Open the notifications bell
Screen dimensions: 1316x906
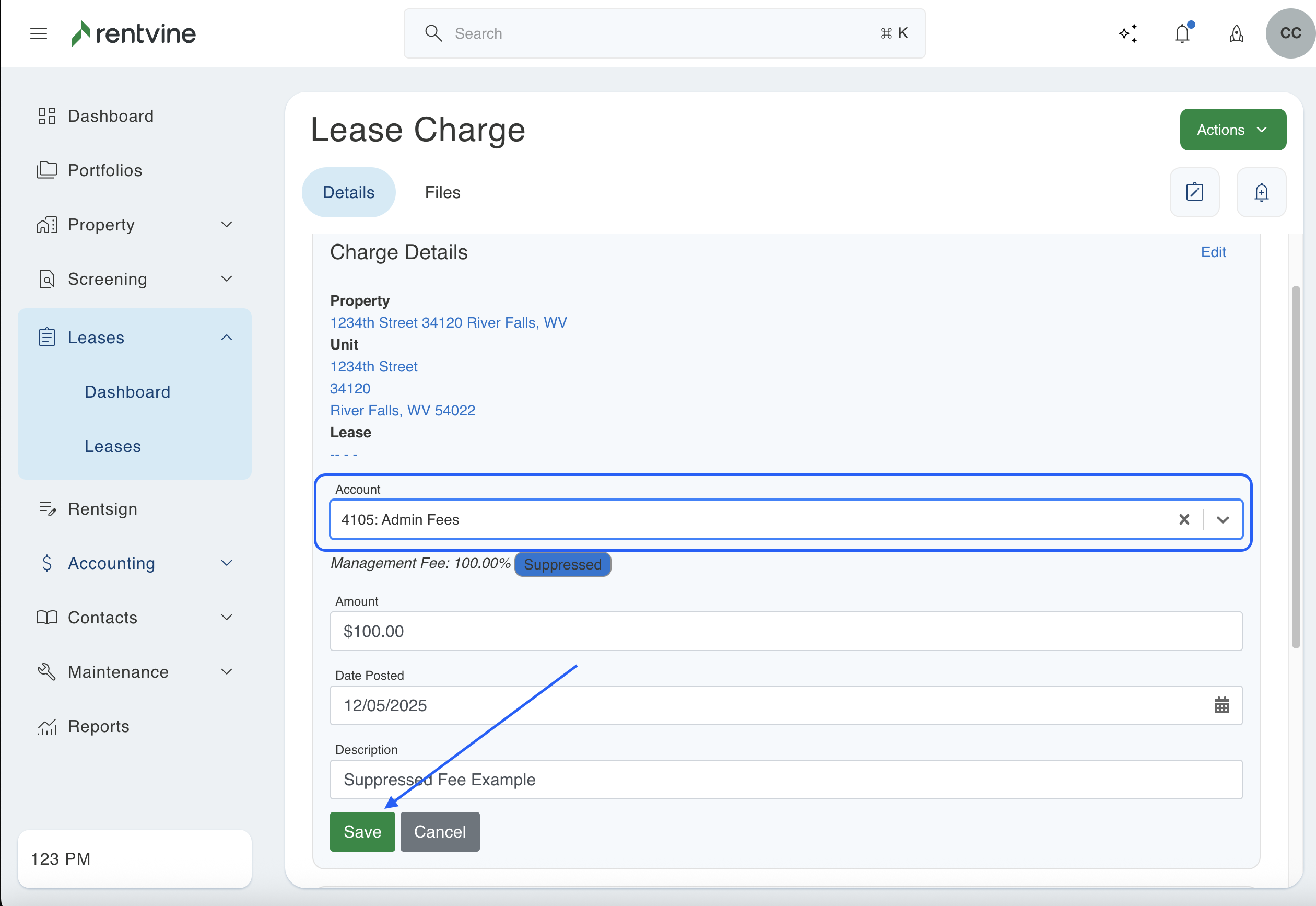[1182, 33]
